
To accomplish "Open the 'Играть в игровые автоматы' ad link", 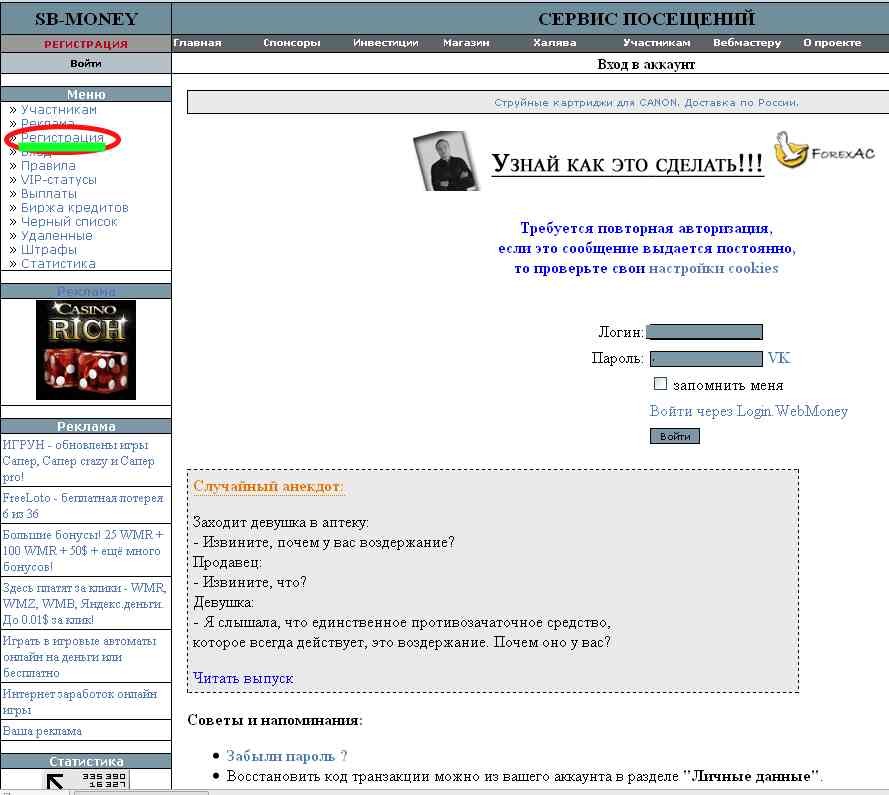I will [79, 657].
